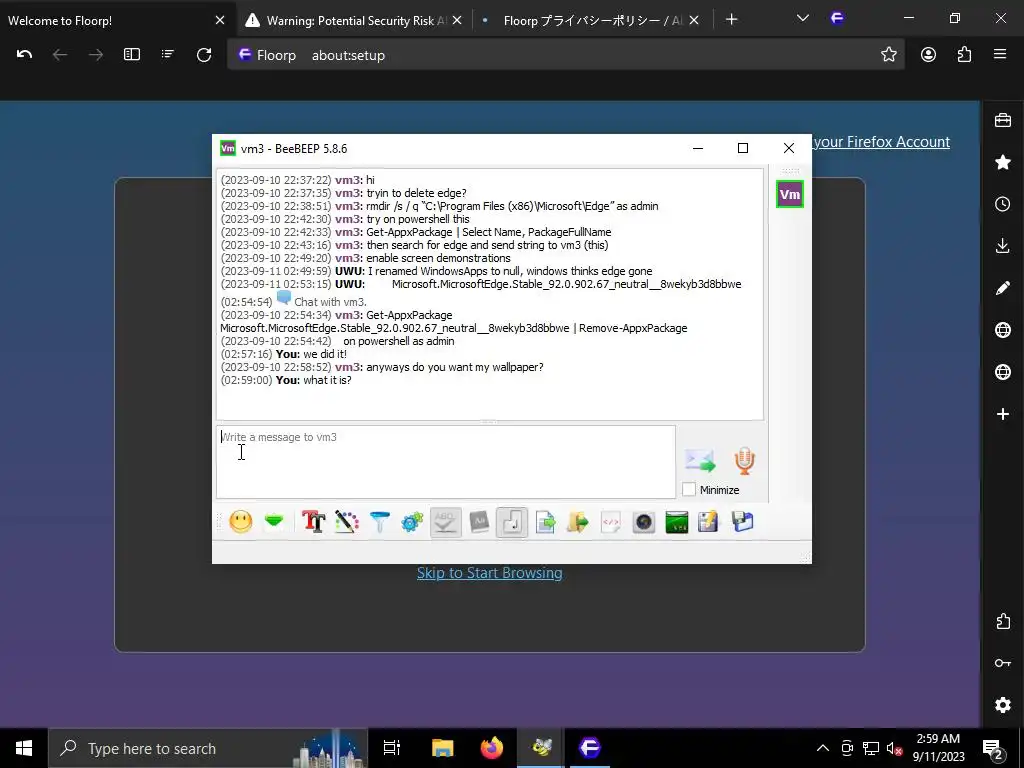Image resolution: width=1024 pixels, height=768 pixels.
Task: Add a new sidebar panel with plus
Action: 1003,414
